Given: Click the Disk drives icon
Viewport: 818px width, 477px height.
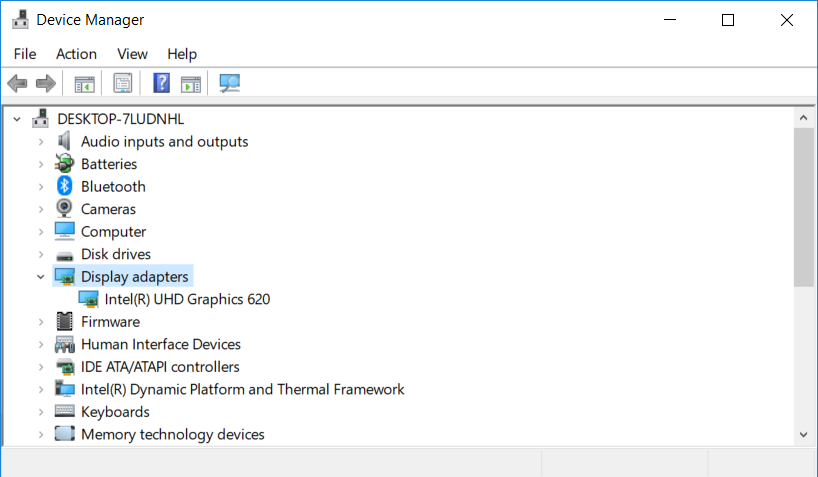Looking at the screenshot, I should coord(65,256).
